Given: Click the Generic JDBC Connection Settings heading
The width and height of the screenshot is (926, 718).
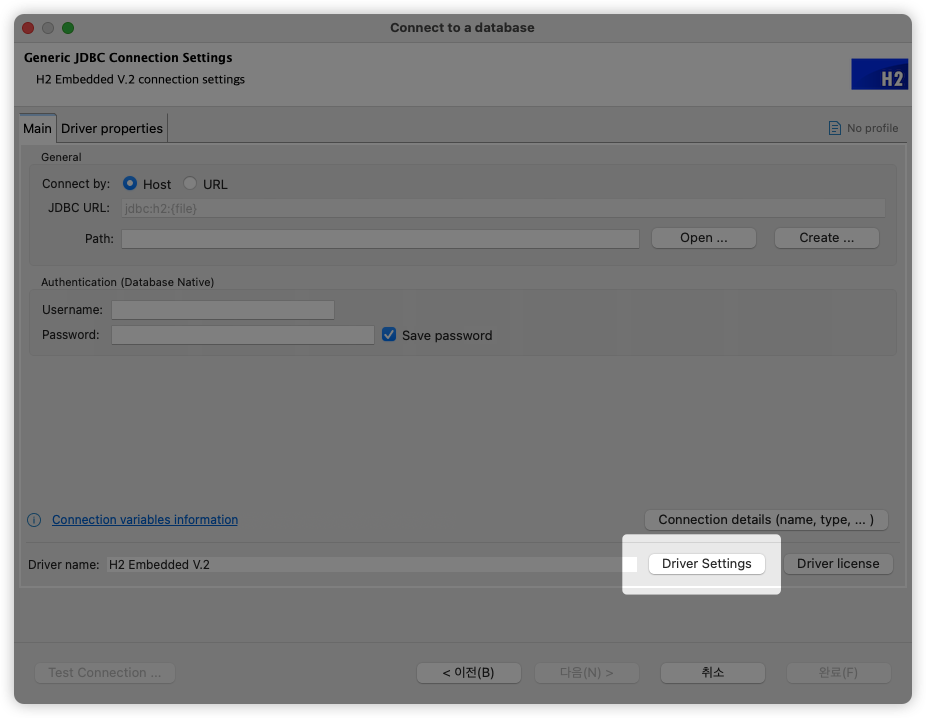Looking at the screenshot, I should point(128,58).
